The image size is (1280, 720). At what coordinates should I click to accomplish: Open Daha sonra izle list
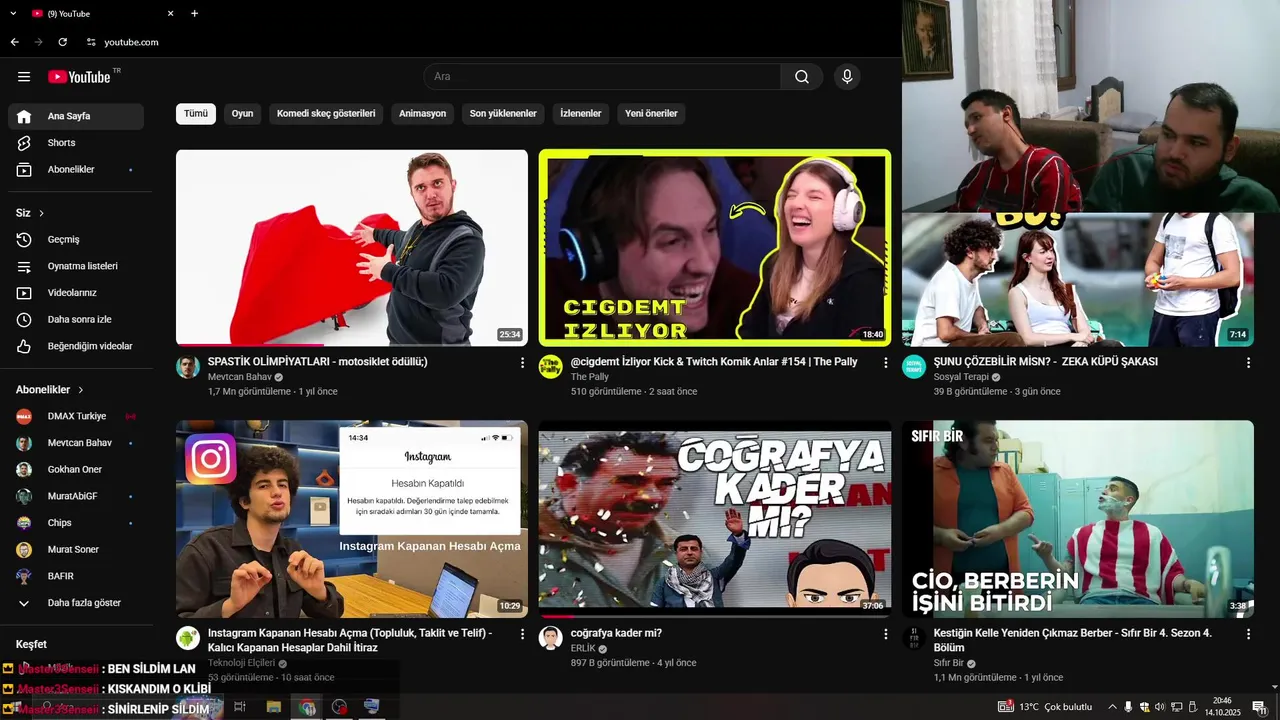pos(76,320)
